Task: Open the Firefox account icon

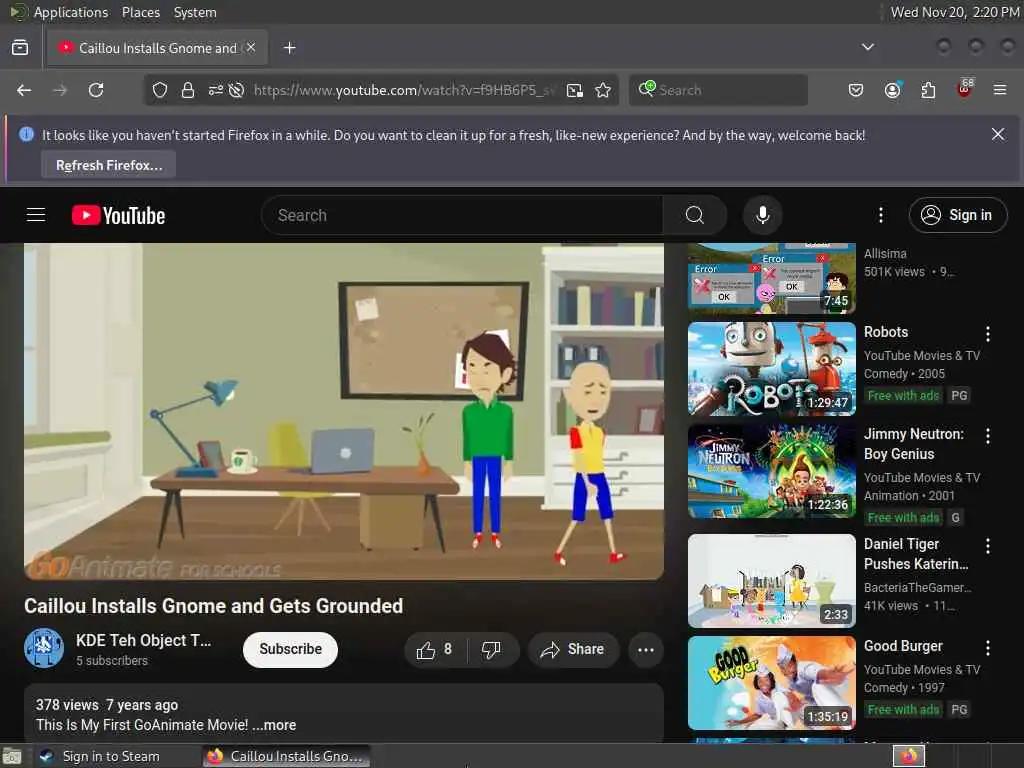Action: (892, 90)
